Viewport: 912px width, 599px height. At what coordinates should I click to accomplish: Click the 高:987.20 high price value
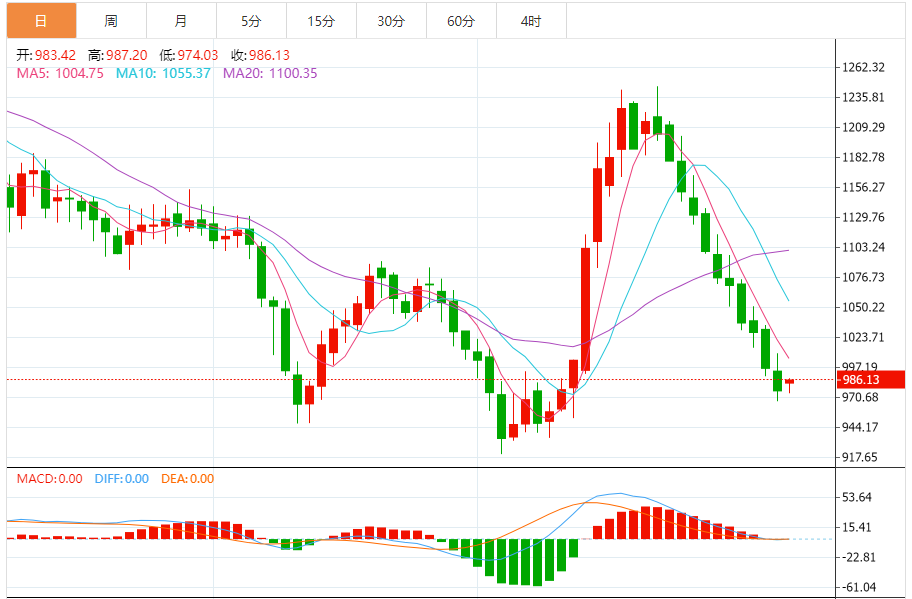point(117,55)
